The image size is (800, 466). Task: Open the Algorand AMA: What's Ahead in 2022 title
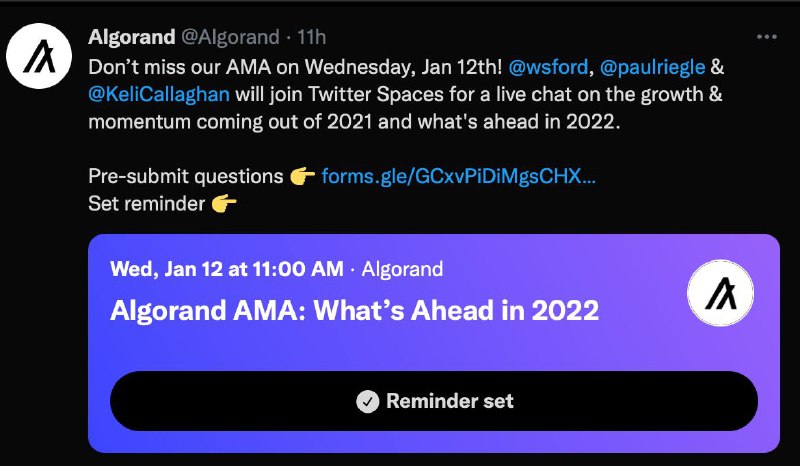coord(355,310)
